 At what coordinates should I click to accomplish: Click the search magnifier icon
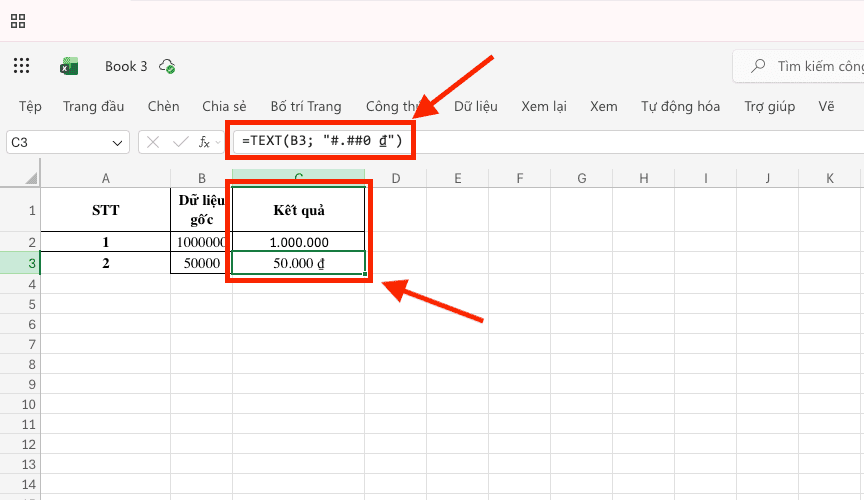point(758,66)
